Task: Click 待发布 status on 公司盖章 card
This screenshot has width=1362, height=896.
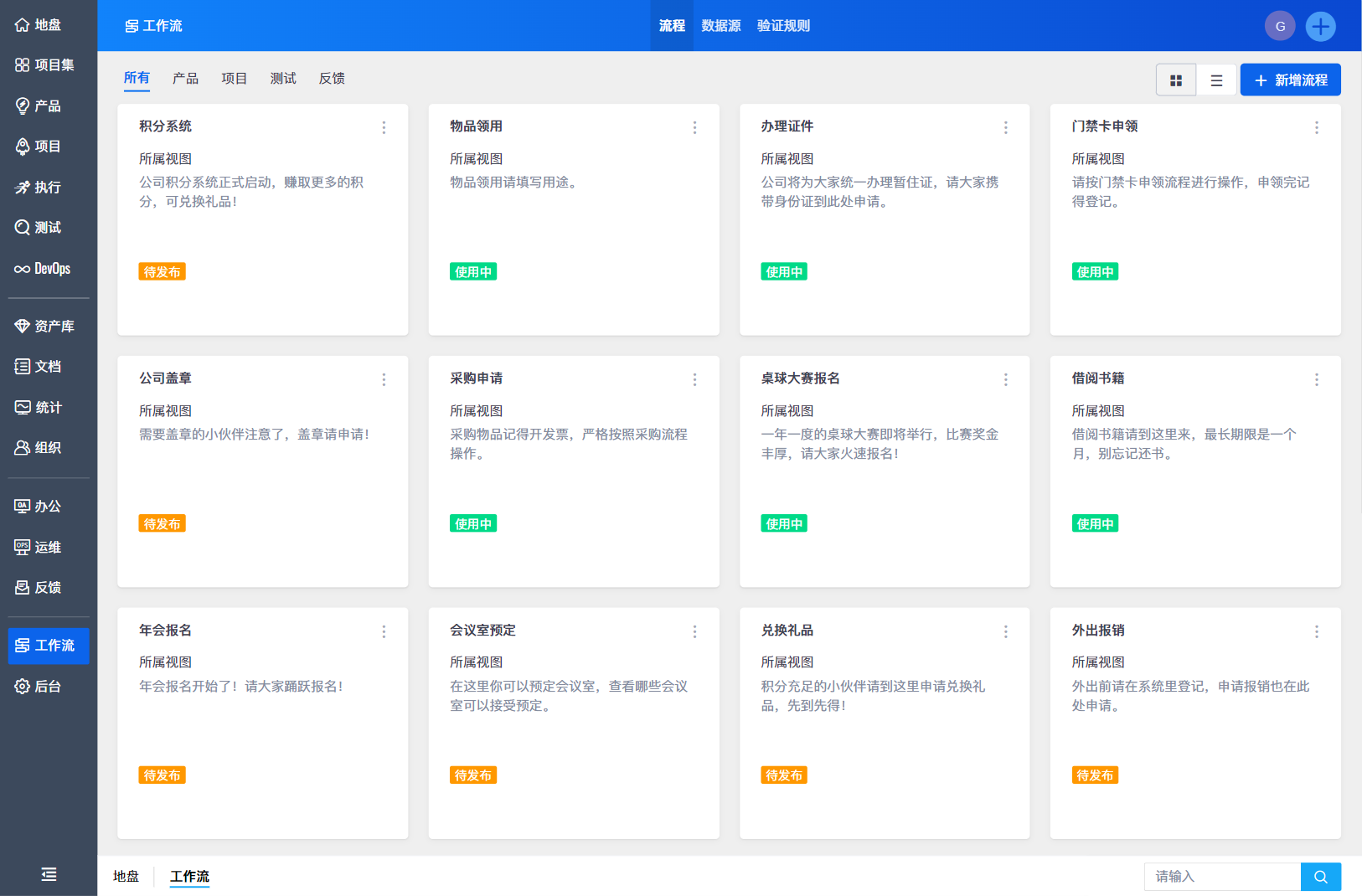Action: 162,524
